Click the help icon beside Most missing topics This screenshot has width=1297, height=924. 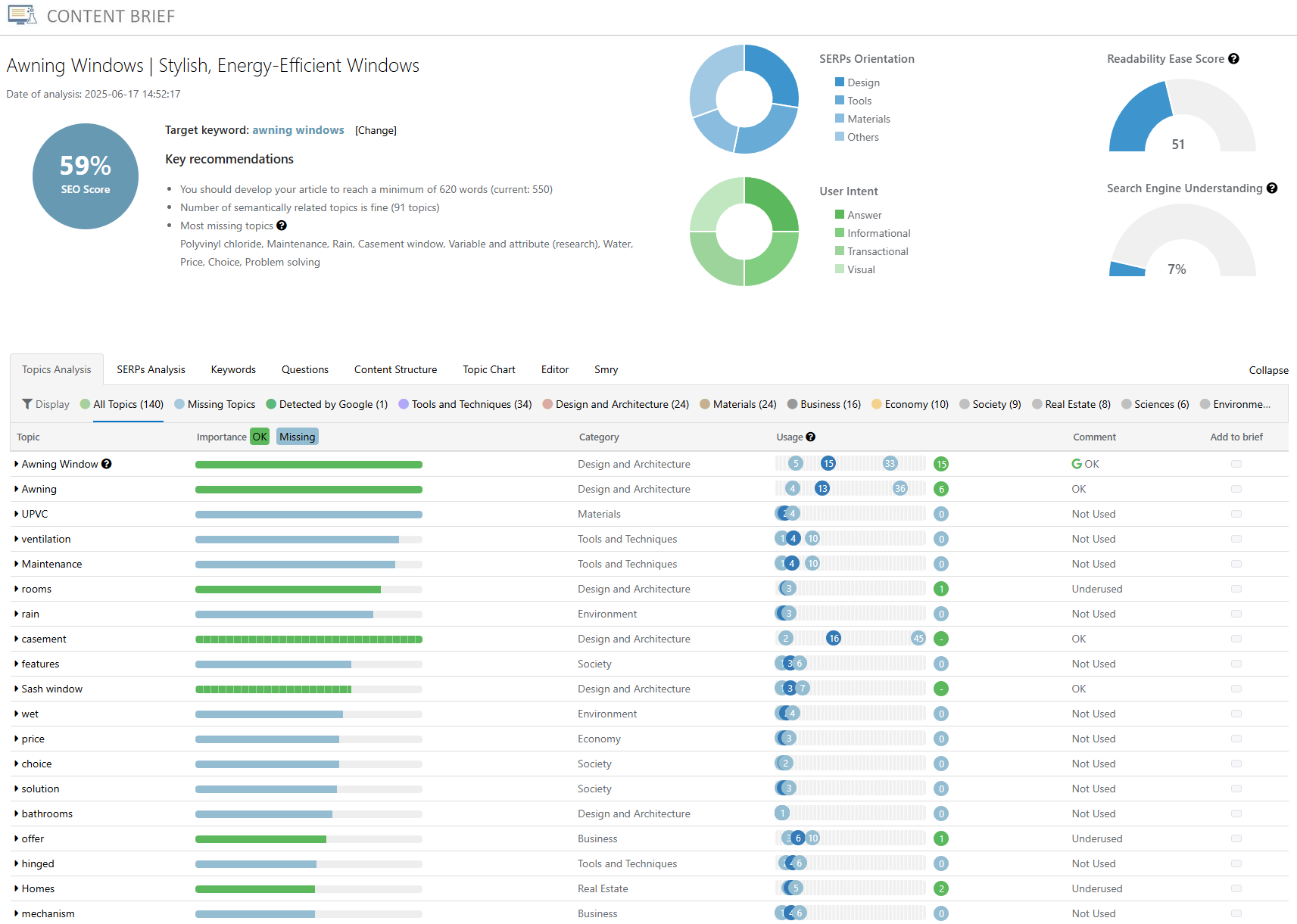(281, 226)
